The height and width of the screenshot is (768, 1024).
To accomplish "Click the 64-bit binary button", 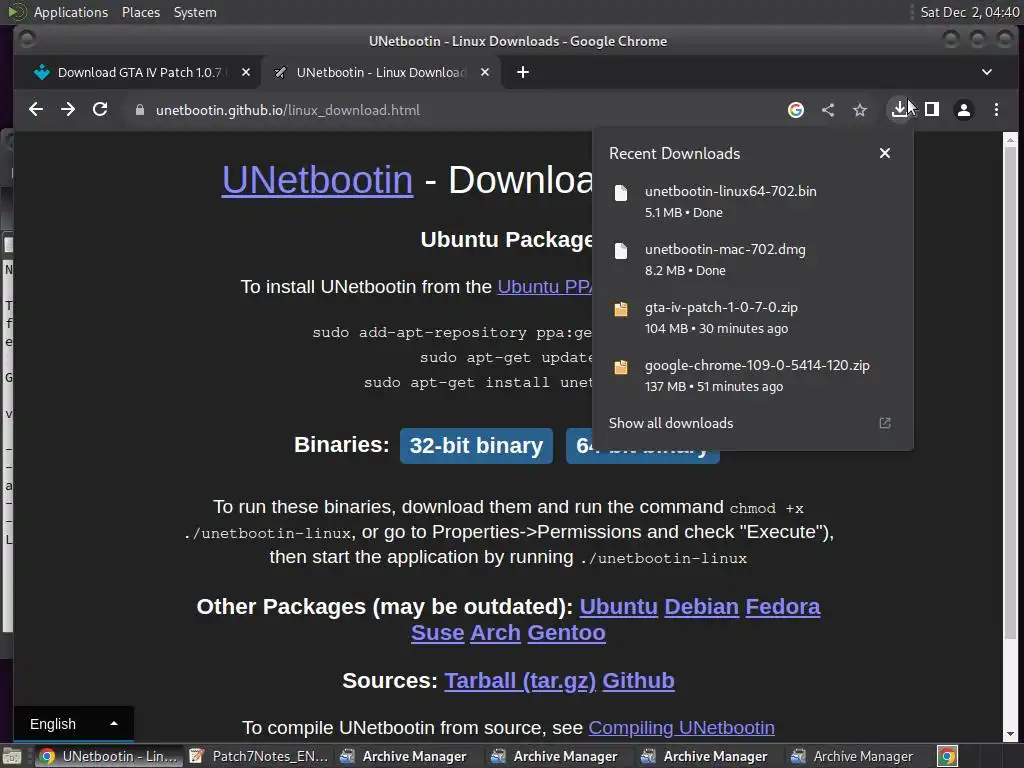I will click(642, 456).
